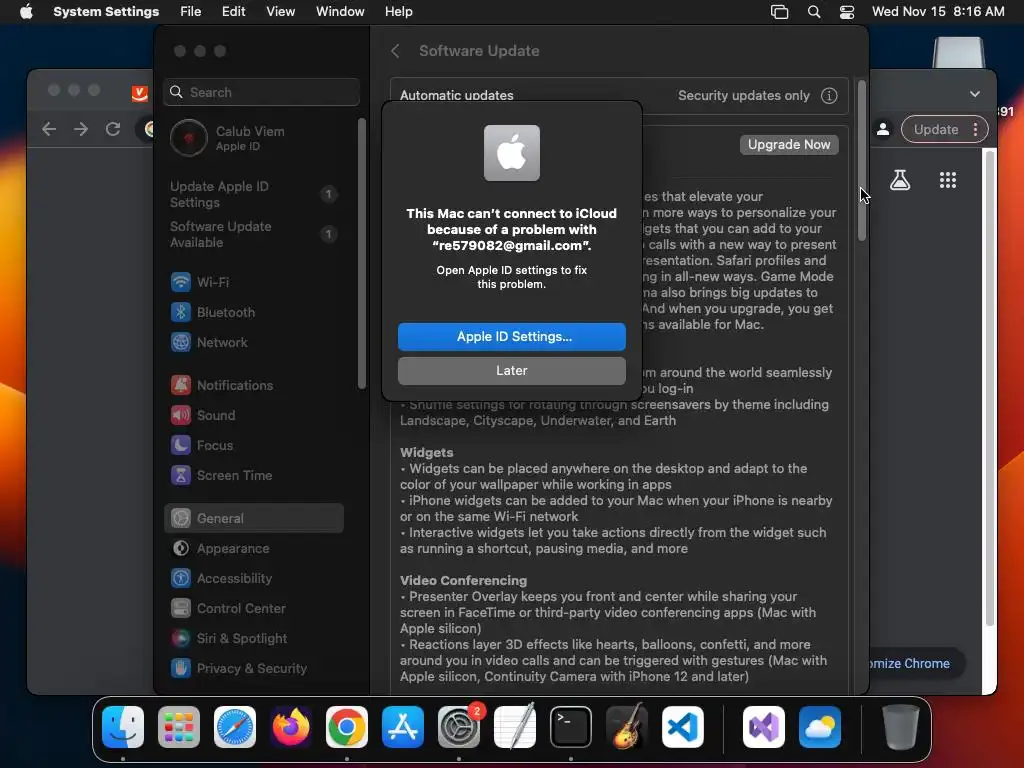Click Chrome's Update button

click(x=936, y=129)
